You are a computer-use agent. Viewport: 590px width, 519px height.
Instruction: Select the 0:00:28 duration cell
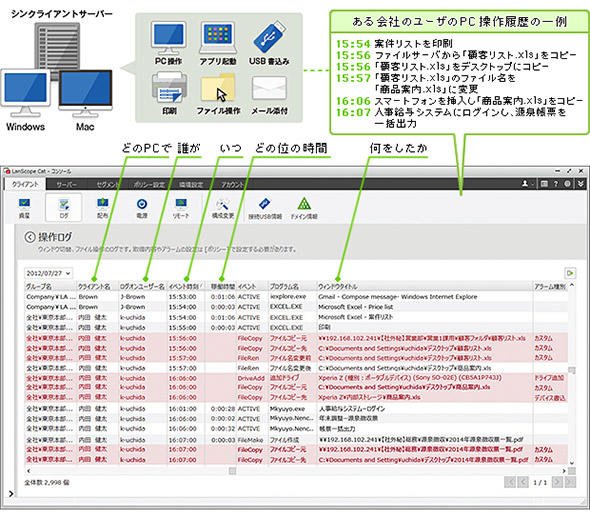coord(223,408)
